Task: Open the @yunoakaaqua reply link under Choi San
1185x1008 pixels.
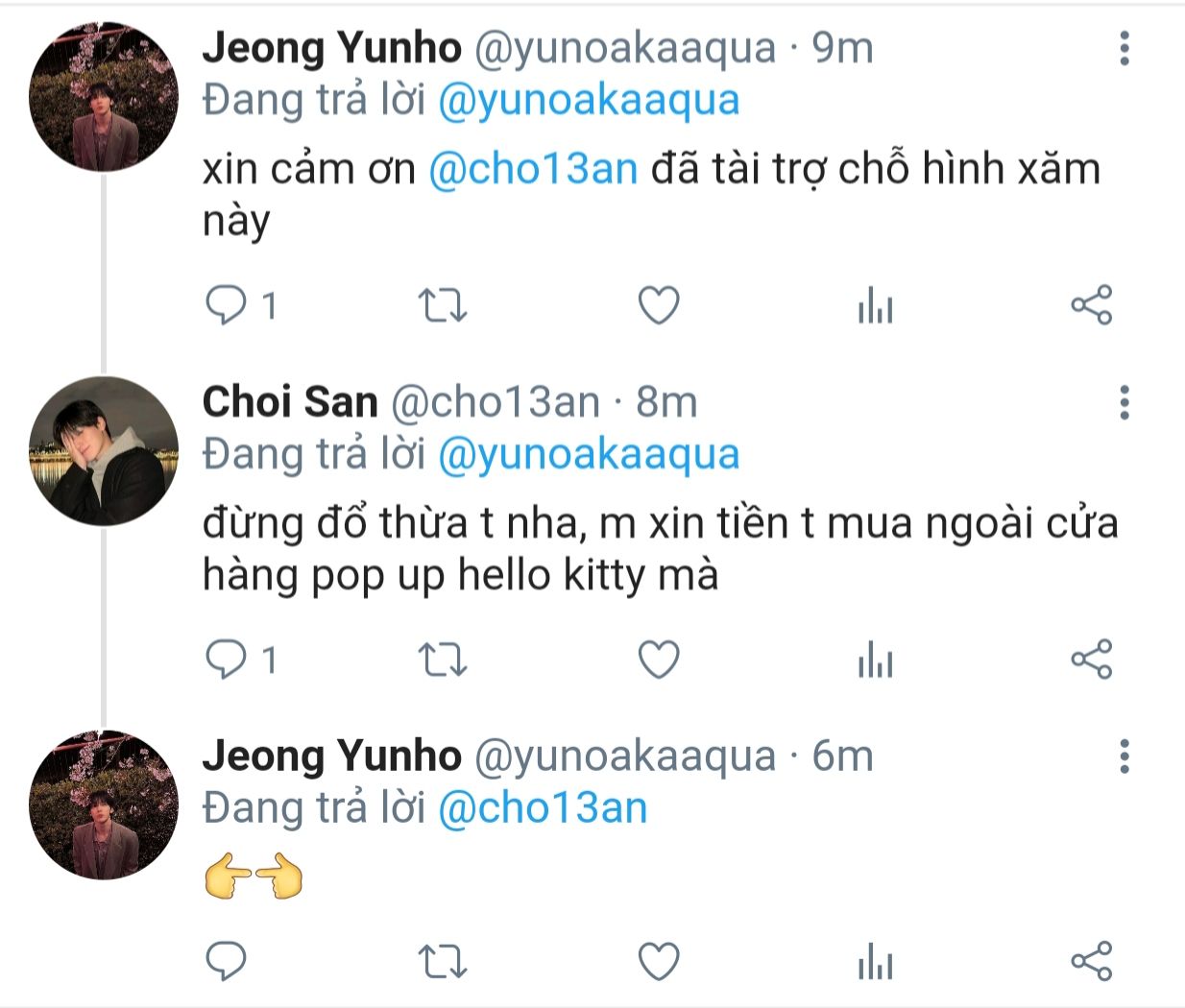Action: click(x=589, y=454)
